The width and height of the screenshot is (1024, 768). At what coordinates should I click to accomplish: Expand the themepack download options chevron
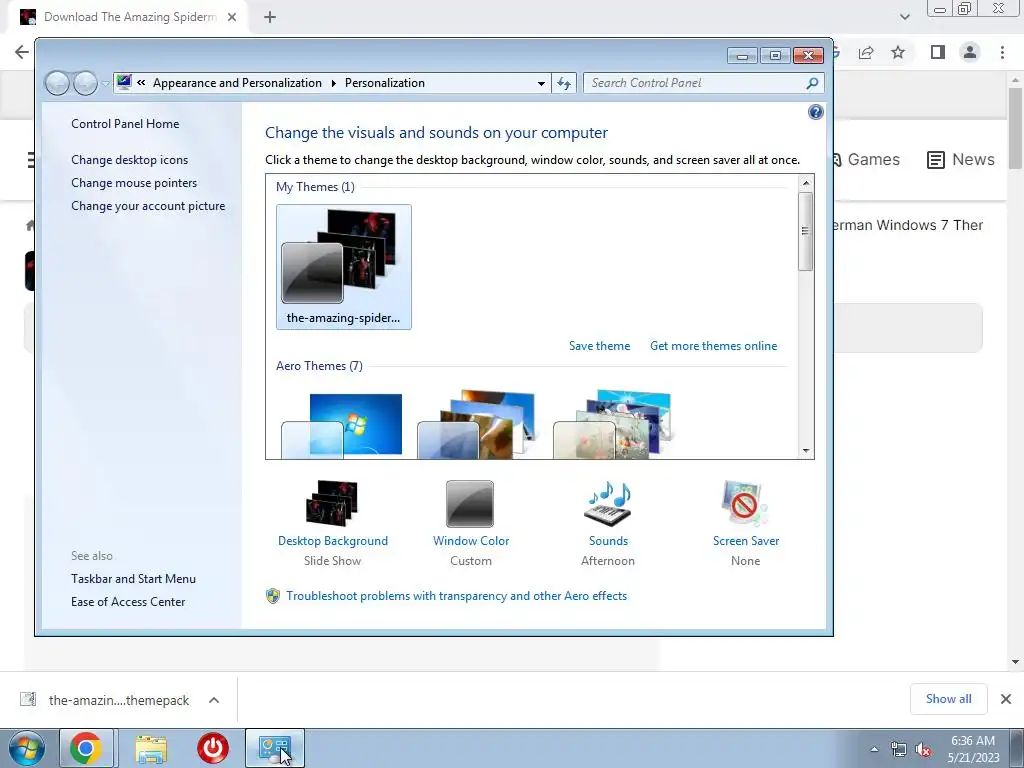214,700
